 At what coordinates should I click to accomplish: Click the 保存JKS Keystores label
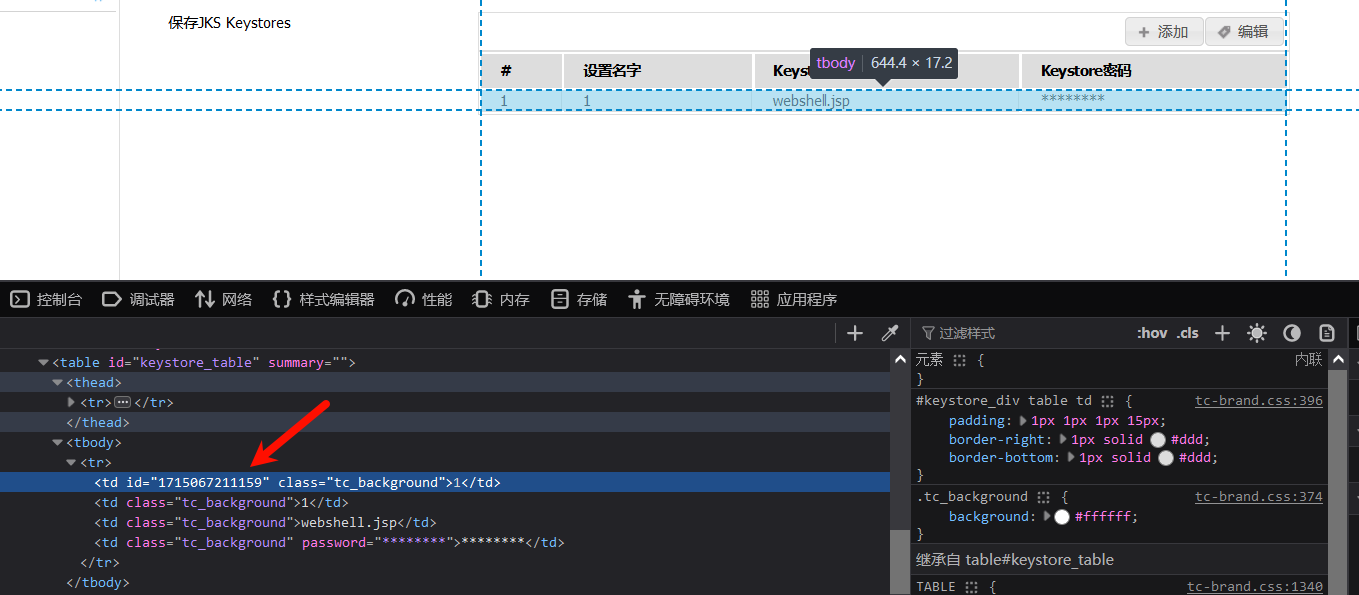tap(229, 23)
